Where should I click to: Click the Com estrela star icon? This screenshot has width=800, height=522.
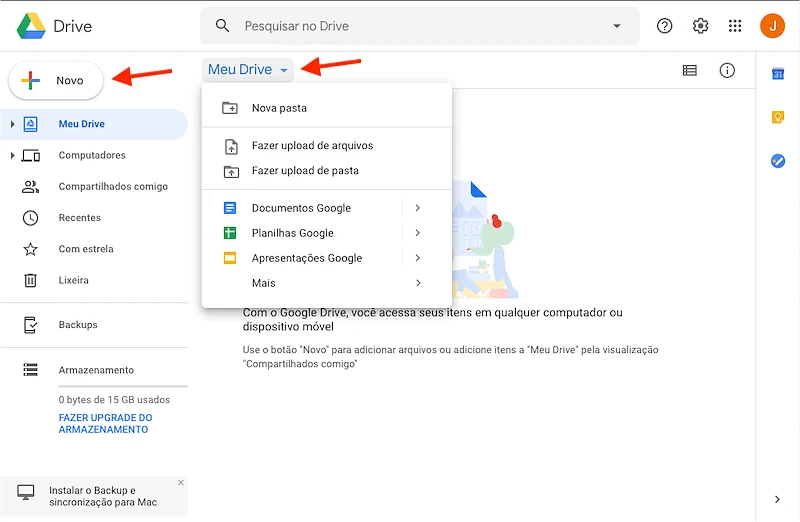(31, 249)
